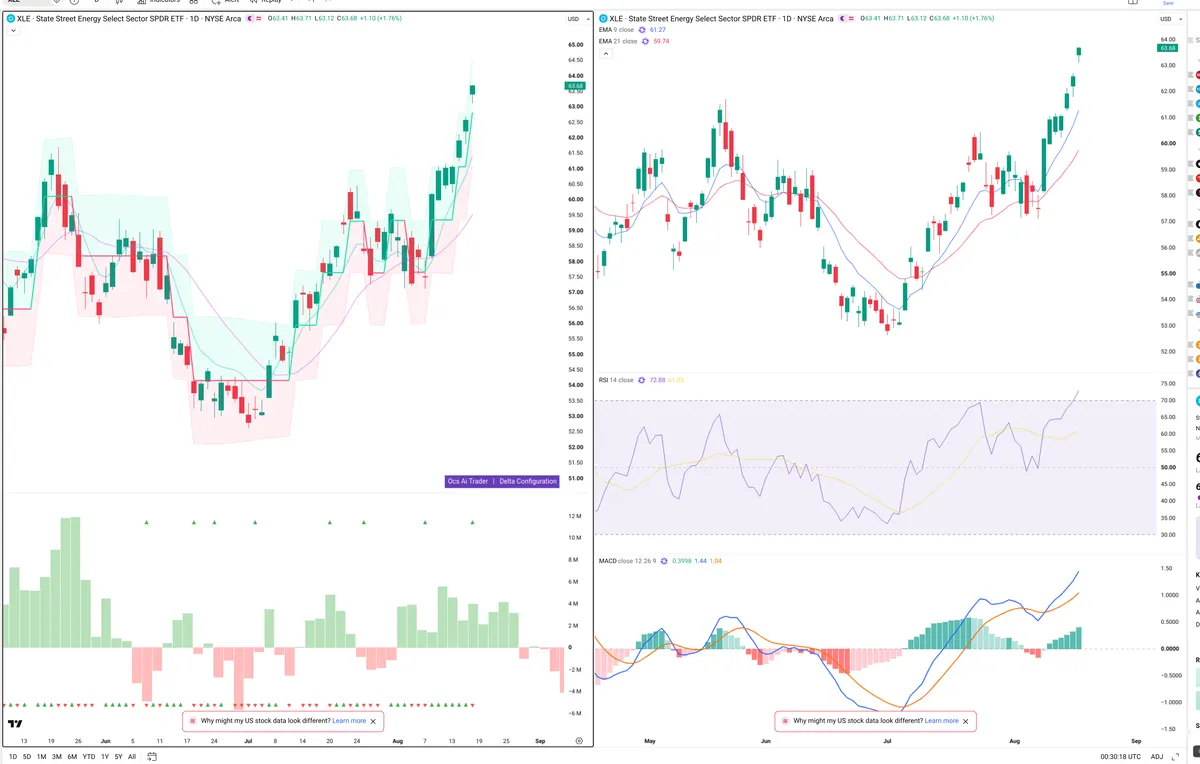The image size is (1200, 764).
Task: Click the 12 M level on volume scale
Action: [x=576, y=516]
